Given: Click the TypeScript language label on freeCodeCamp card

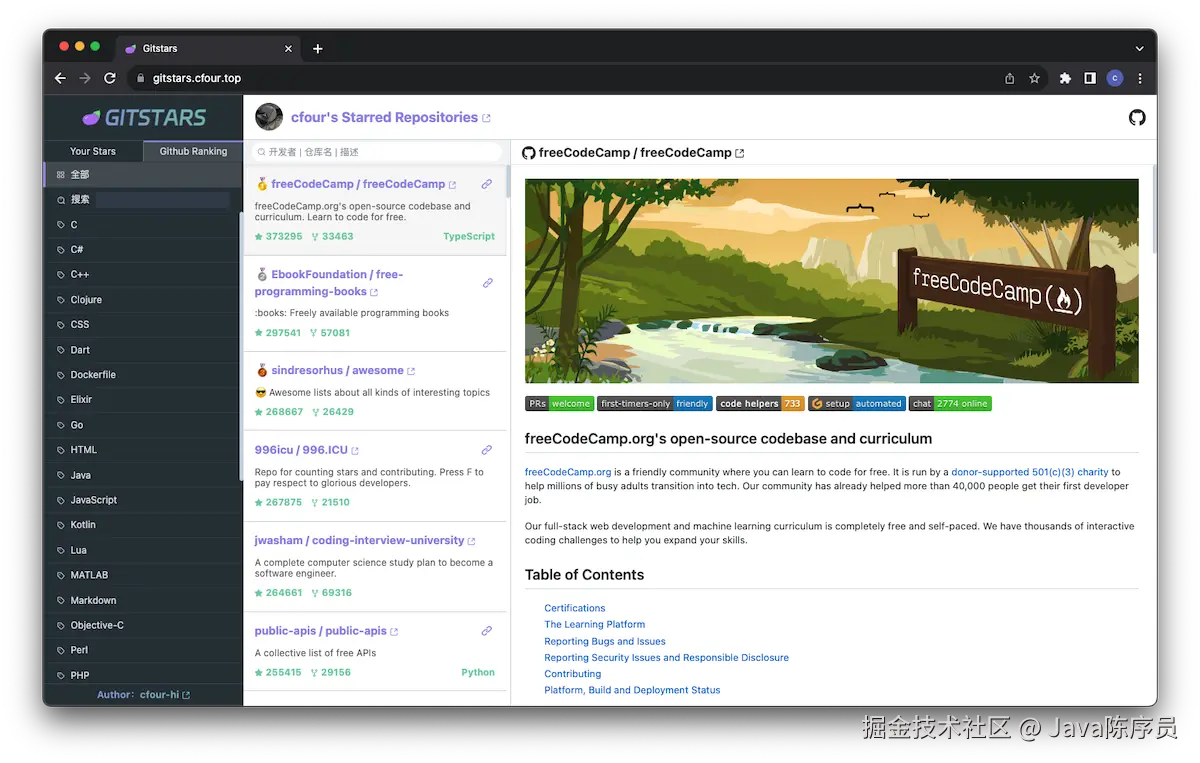Looking at the screenshot, I should point(469,237).
